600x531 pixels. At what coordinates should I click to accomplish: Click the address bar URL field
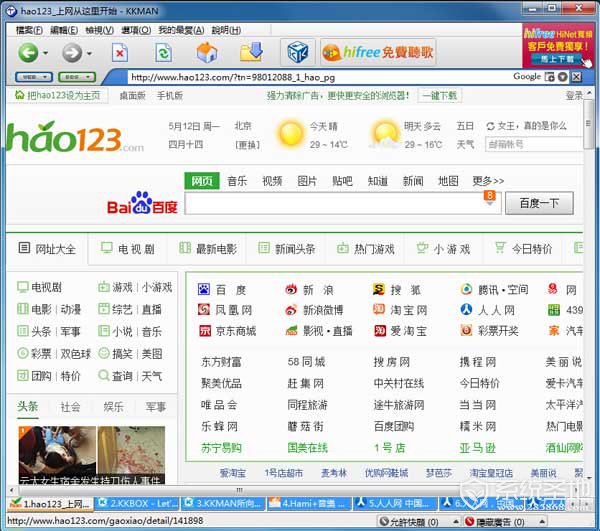318,77
